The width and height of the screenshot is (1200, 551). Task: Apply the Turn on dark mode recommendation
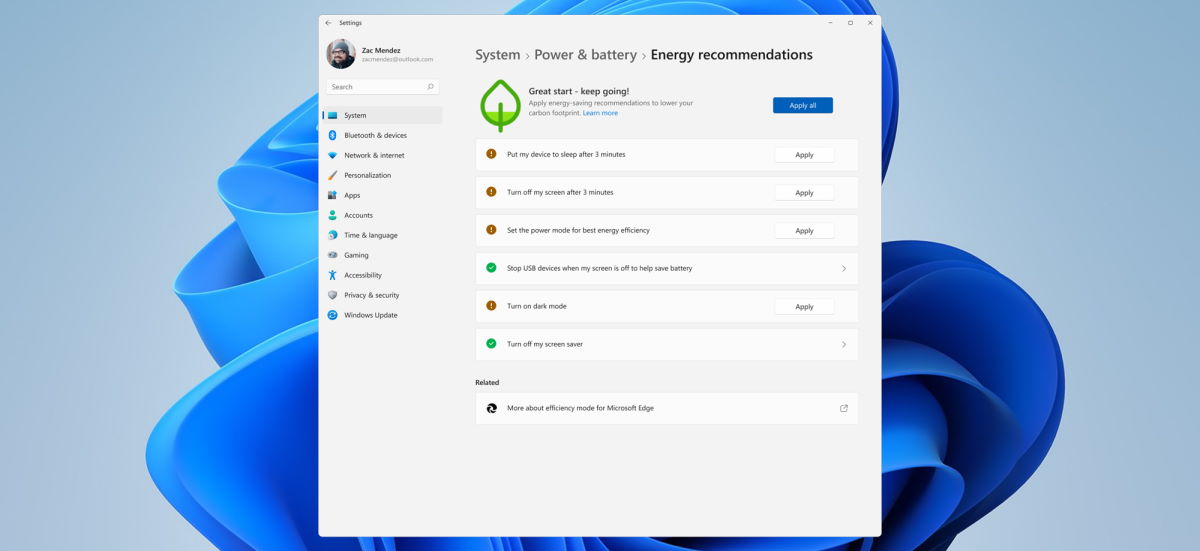(x=804, y=307)
